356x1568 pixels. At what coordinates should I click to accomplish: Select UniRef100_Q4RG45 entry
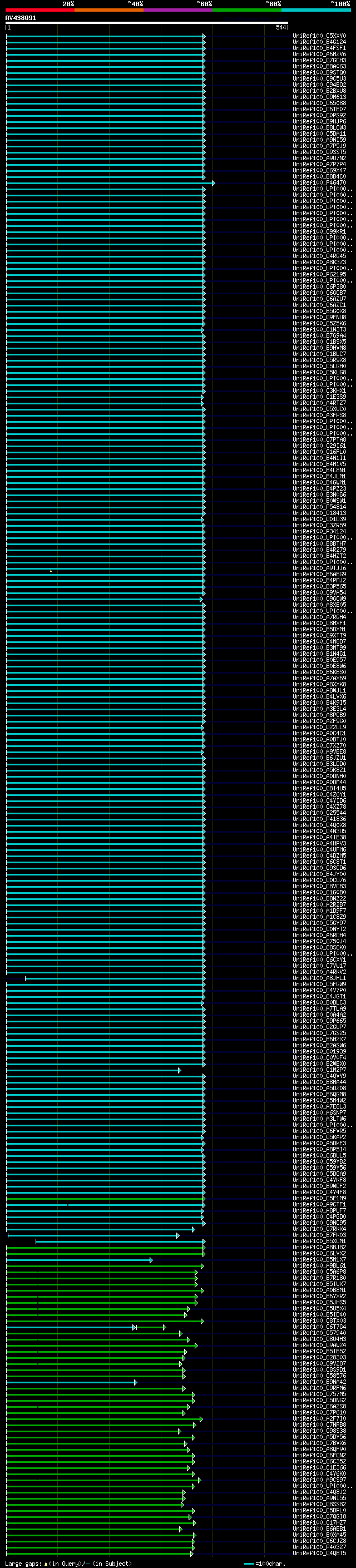[x=319, y=256]
